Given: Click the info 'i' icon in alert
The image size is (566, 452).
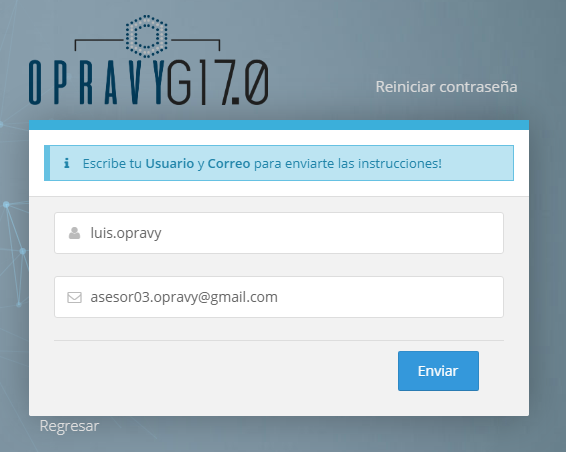Looking at the screenshot, I should (66, 163).
